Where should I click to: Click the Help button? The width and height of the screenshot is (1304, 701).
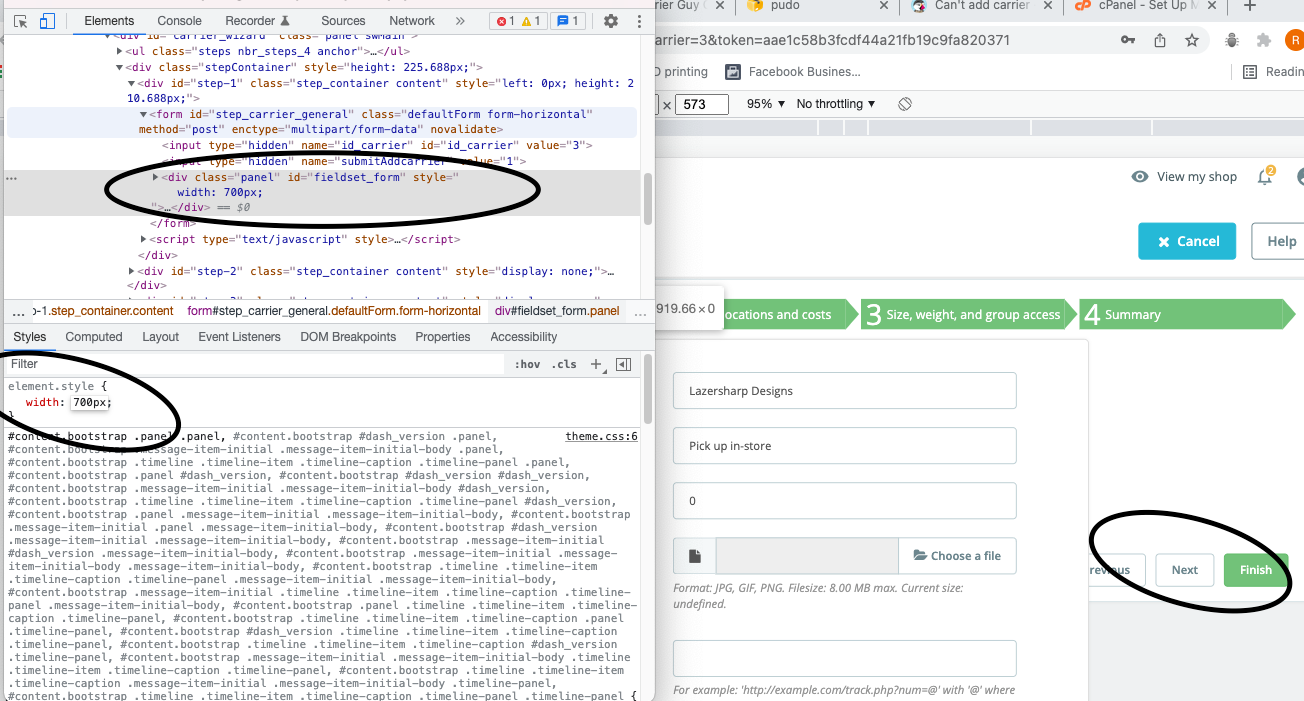click(x=1278, y=241)
